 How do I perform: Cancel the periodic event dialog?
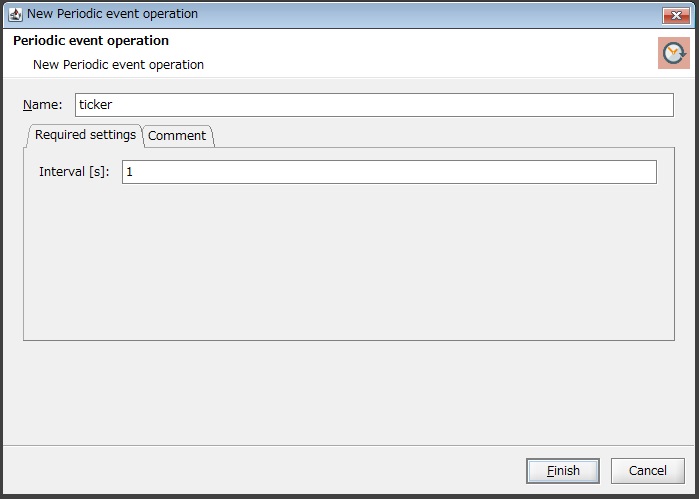click(x=647, y=471)
